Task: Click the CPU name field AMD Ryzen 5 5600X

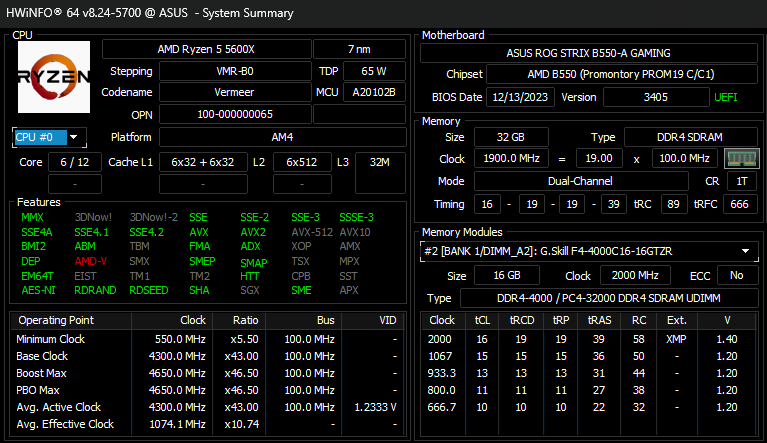Action: coord(206,49)
